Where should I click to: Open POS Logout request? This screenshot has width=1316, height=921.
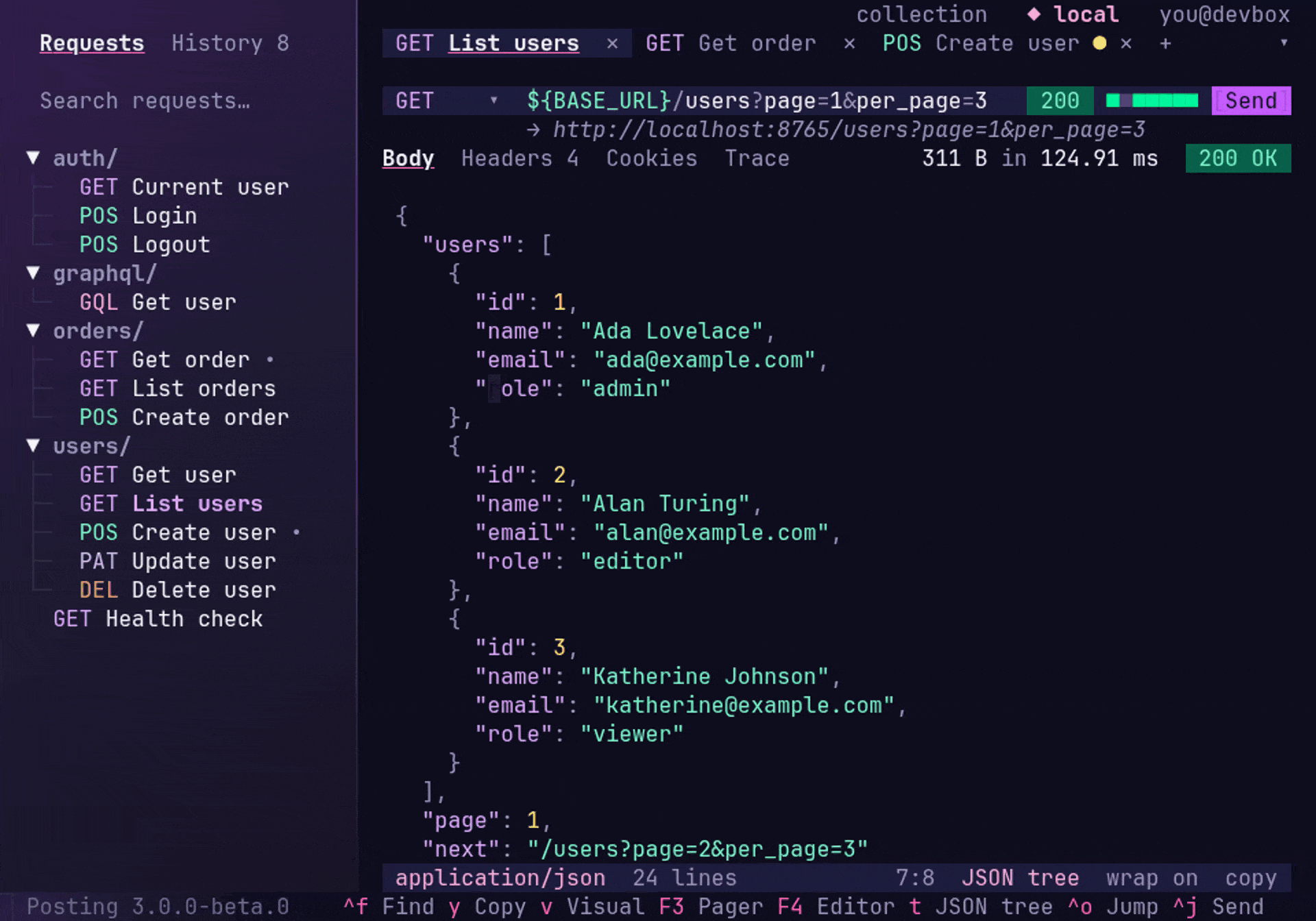(145, 245)
